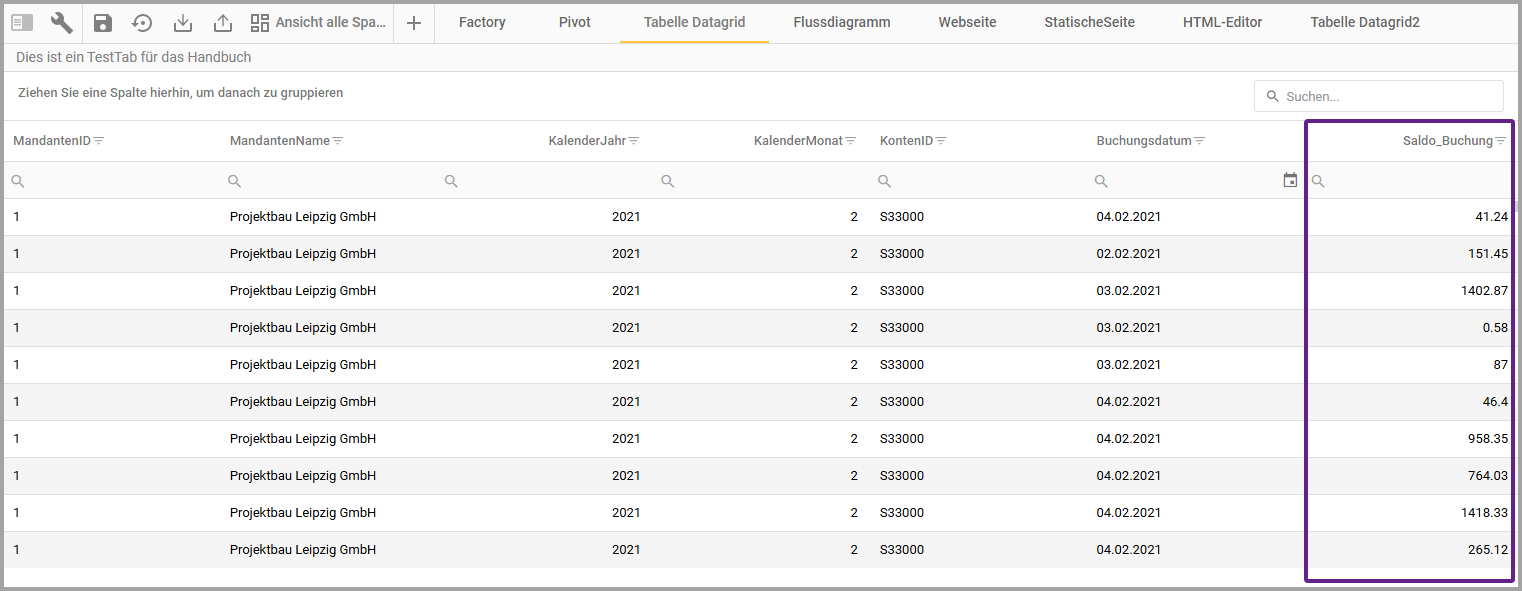
Task: Toggle the side panel icon
Action: pos(22,22)
